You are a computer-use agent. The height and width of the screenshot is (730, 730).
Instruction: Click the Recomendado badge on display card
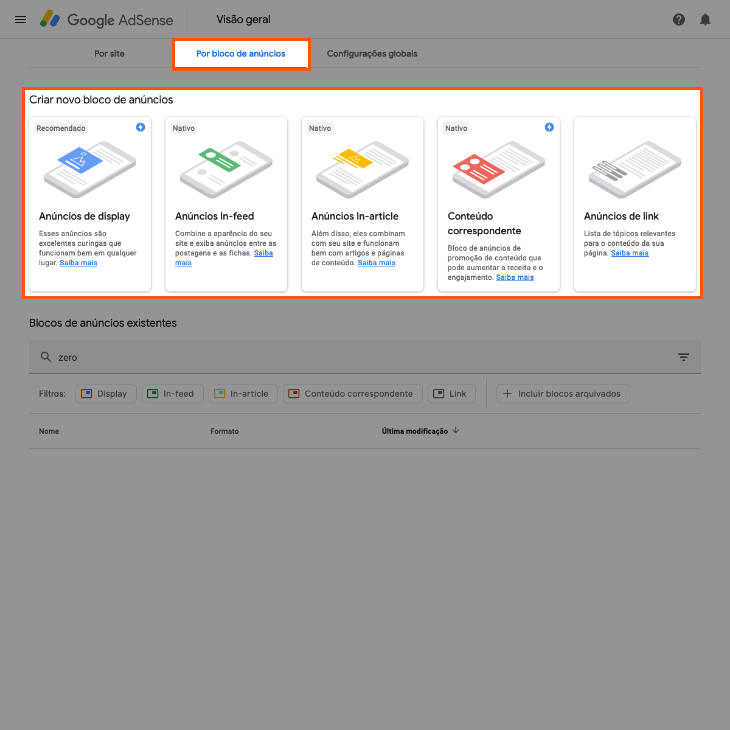(61, 128)
